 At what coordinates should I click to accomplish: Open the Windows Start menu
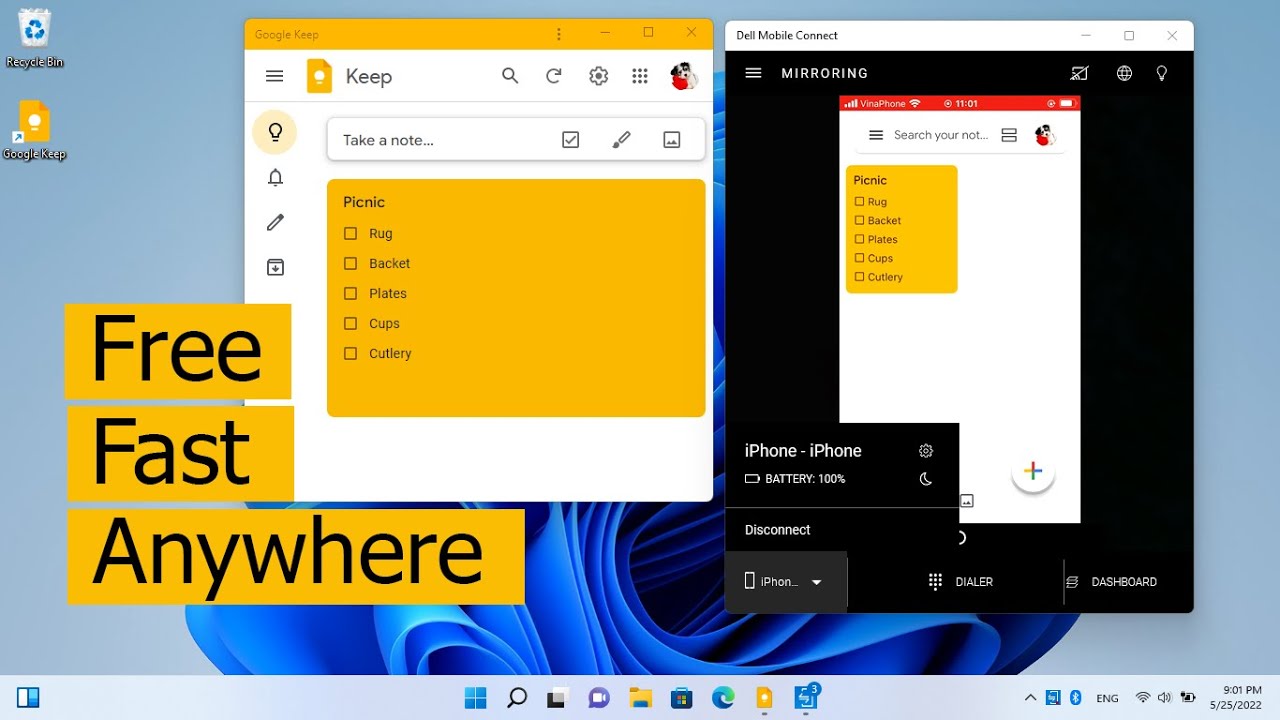475,698
